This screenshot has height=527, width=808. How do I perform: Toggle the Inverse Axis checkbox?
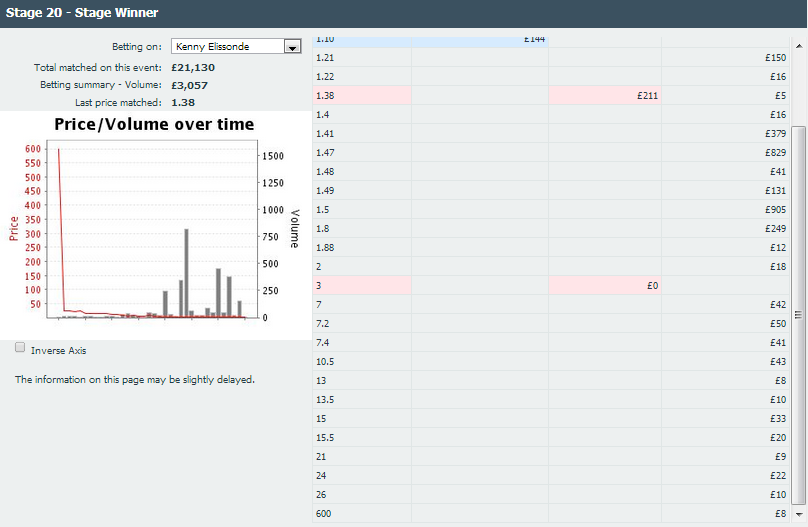pyautogui.click(x=21, y=348)
